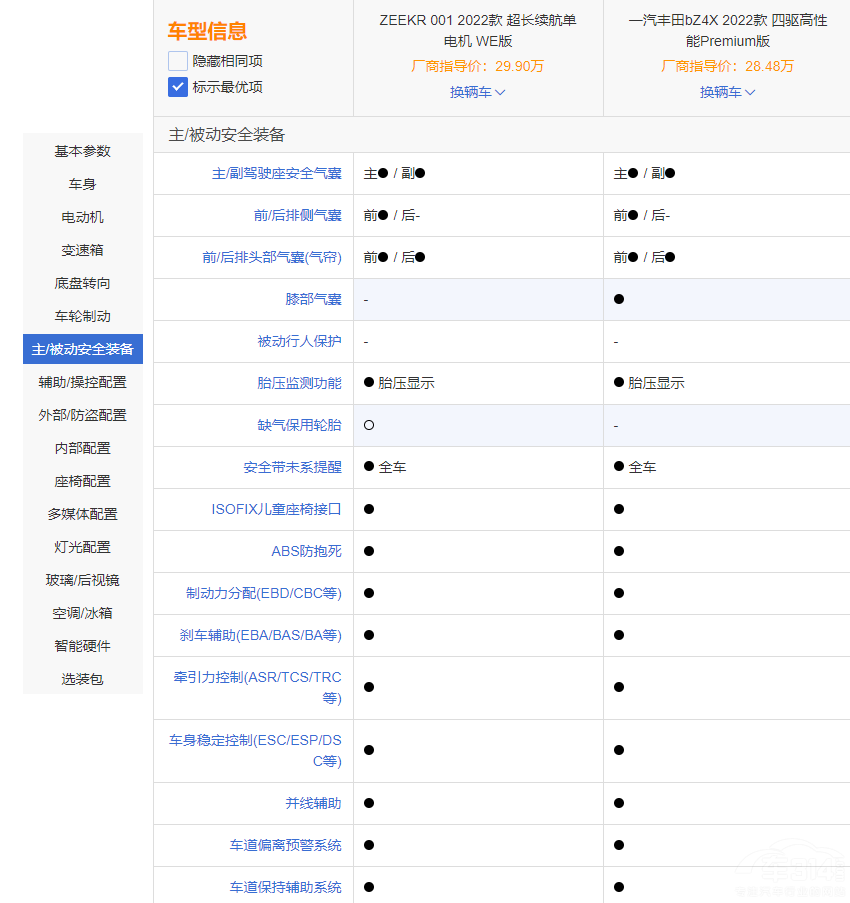Check the 隐藏相同项 checkbox
Viewport: 850px width, 903px height.
click(178, 61)
